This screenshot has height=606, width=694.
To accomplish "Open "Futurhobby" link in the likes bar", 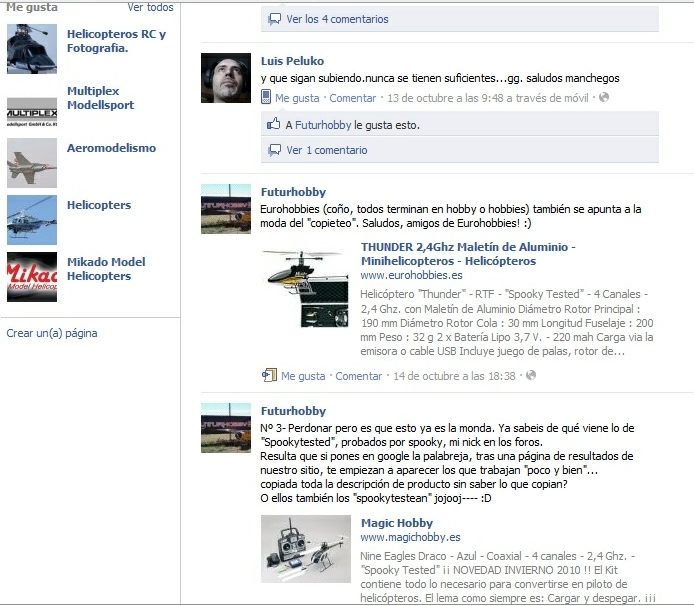I will [323, 125].
